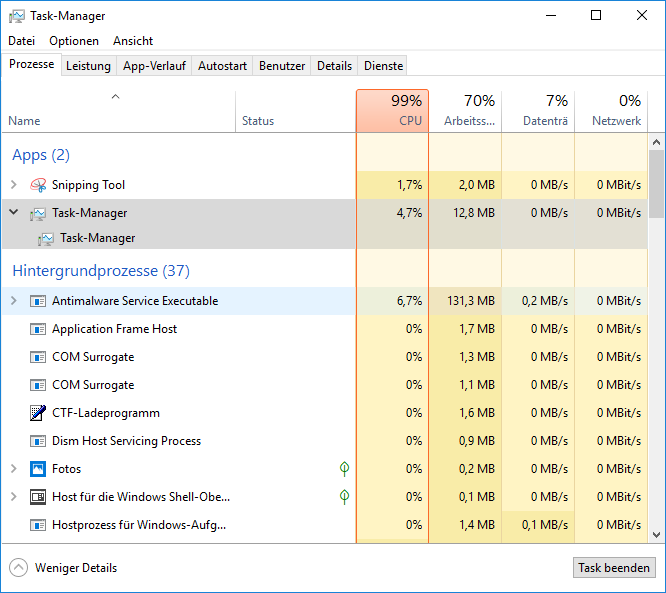Click the Windows Shell host icon

point(38,497)
